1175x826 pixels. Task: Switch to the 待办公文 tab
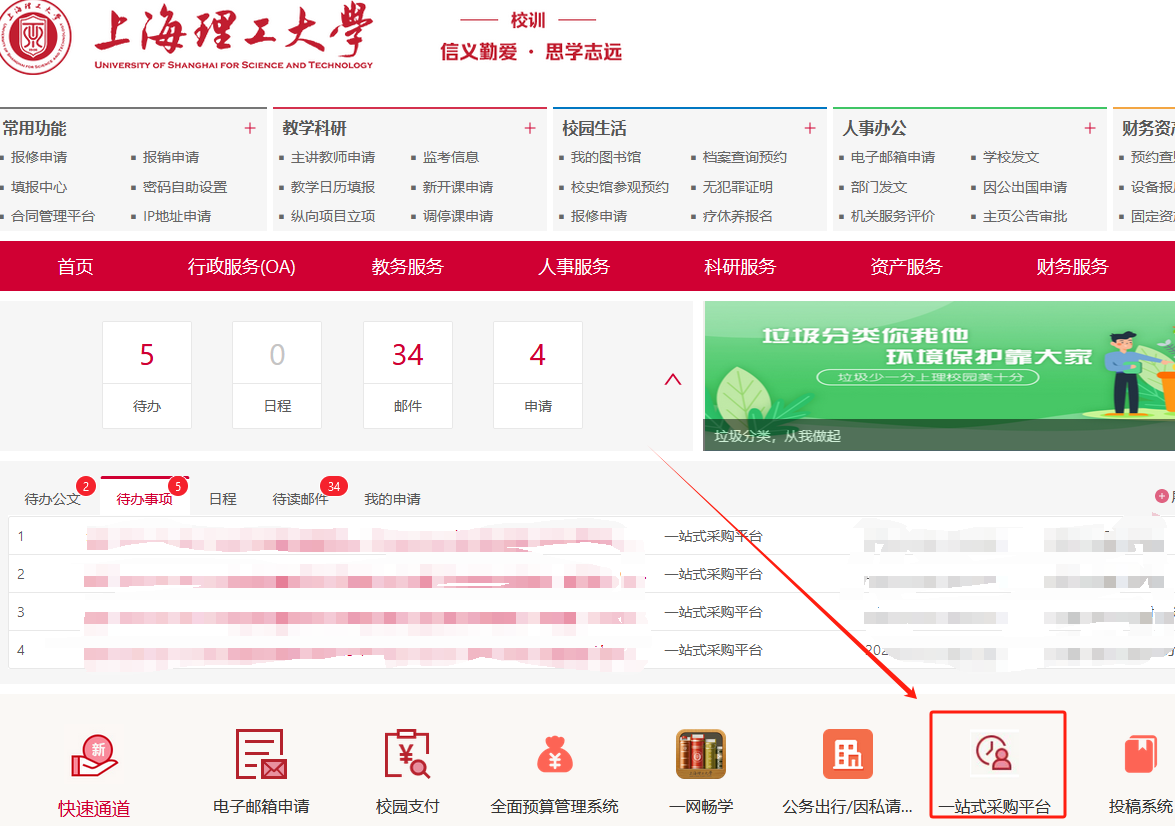click(x=52, y=499)
